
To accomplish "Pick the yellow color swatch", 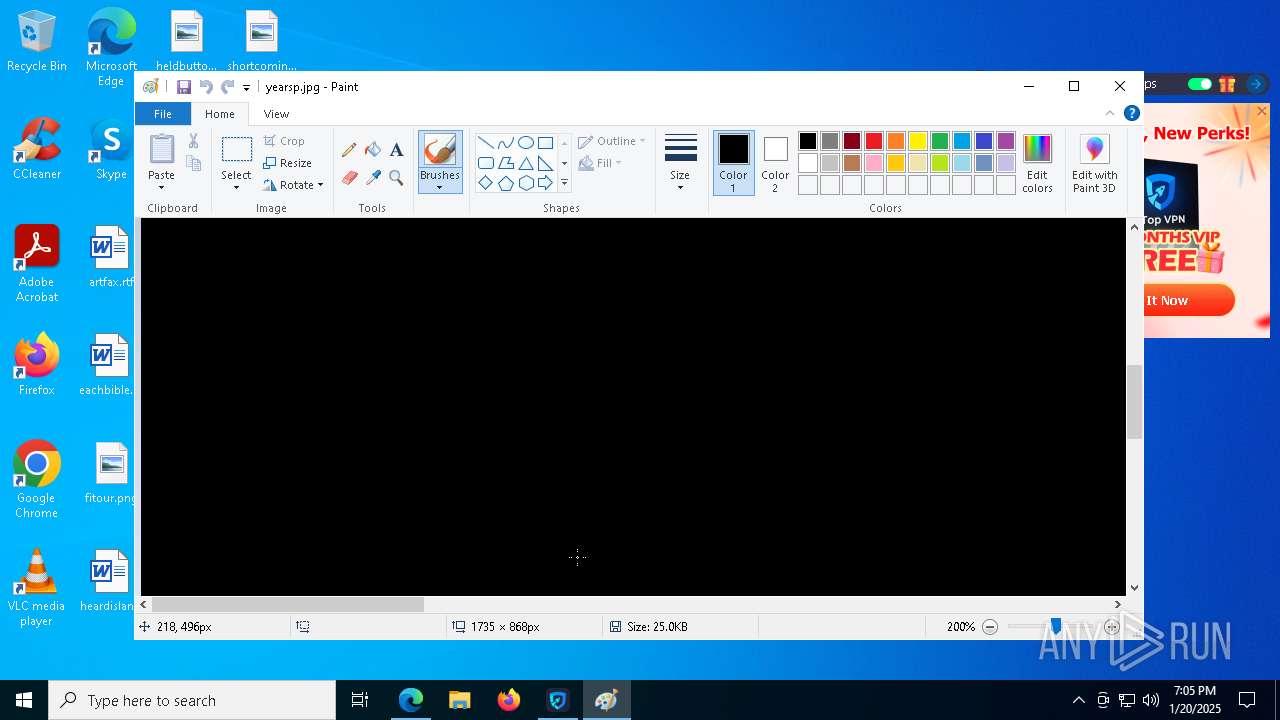I will pos(918,141).
